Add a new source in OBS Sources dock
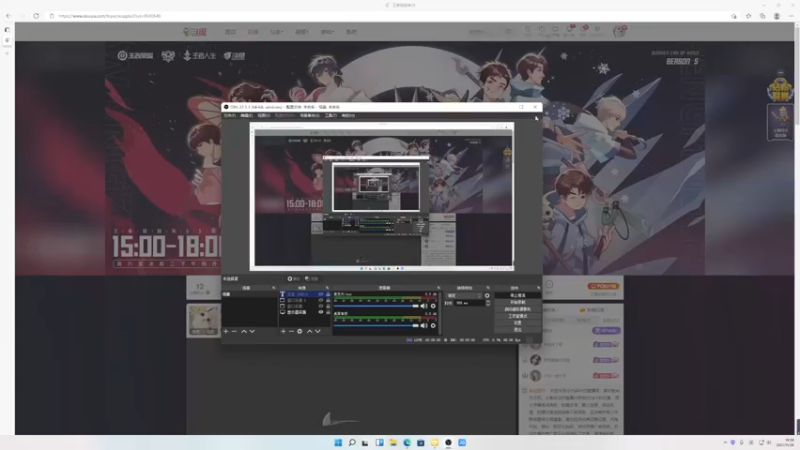Image resolution: width=800 pixels, height=450 pixels. 283,332
